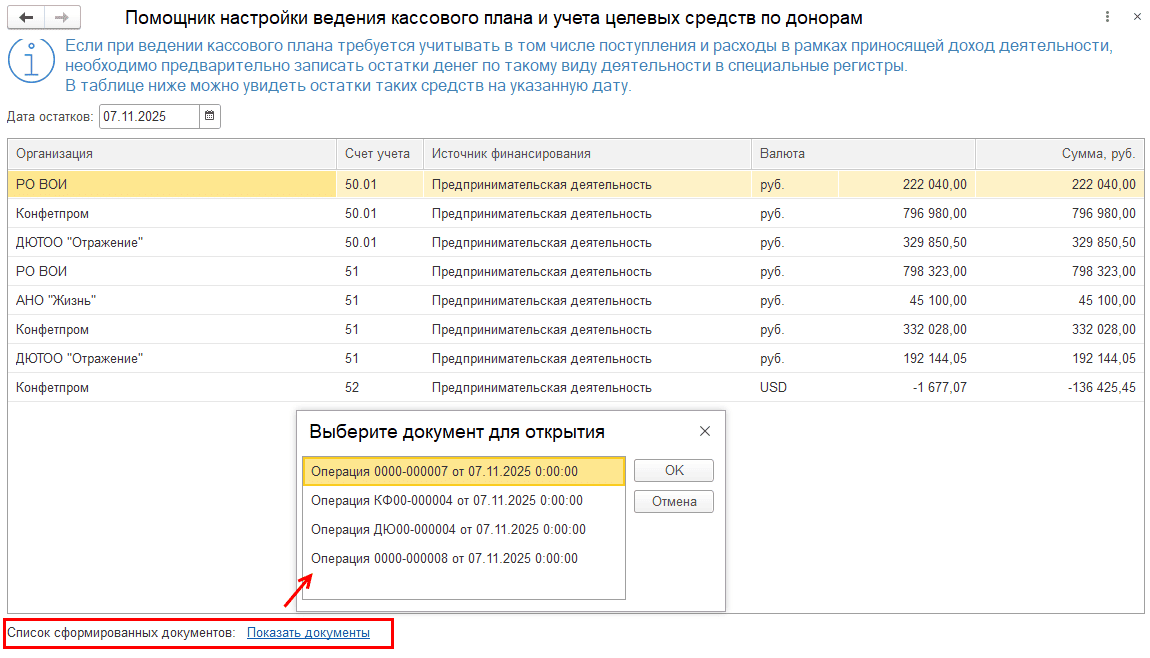Sort by the Организация column header
The image size is (1150, 658).
pyautogui.click(x=170, y=154)
